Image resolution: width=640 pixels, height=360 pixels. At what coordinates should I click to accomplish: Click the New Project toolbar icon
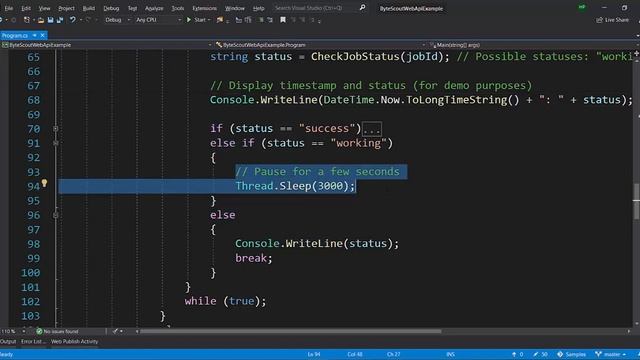27,20
